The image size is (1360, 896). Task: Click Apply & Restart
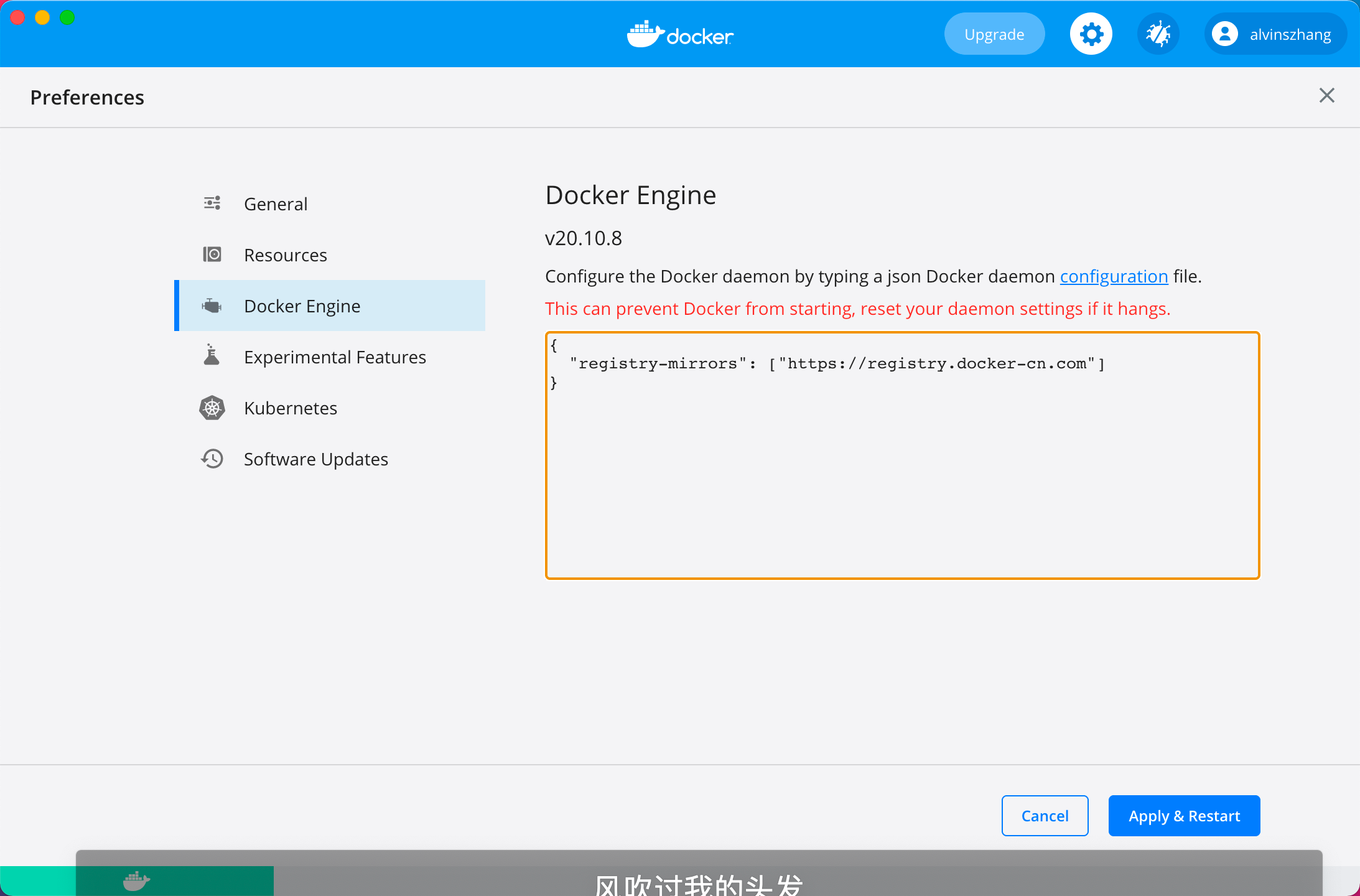(1184, 815)
